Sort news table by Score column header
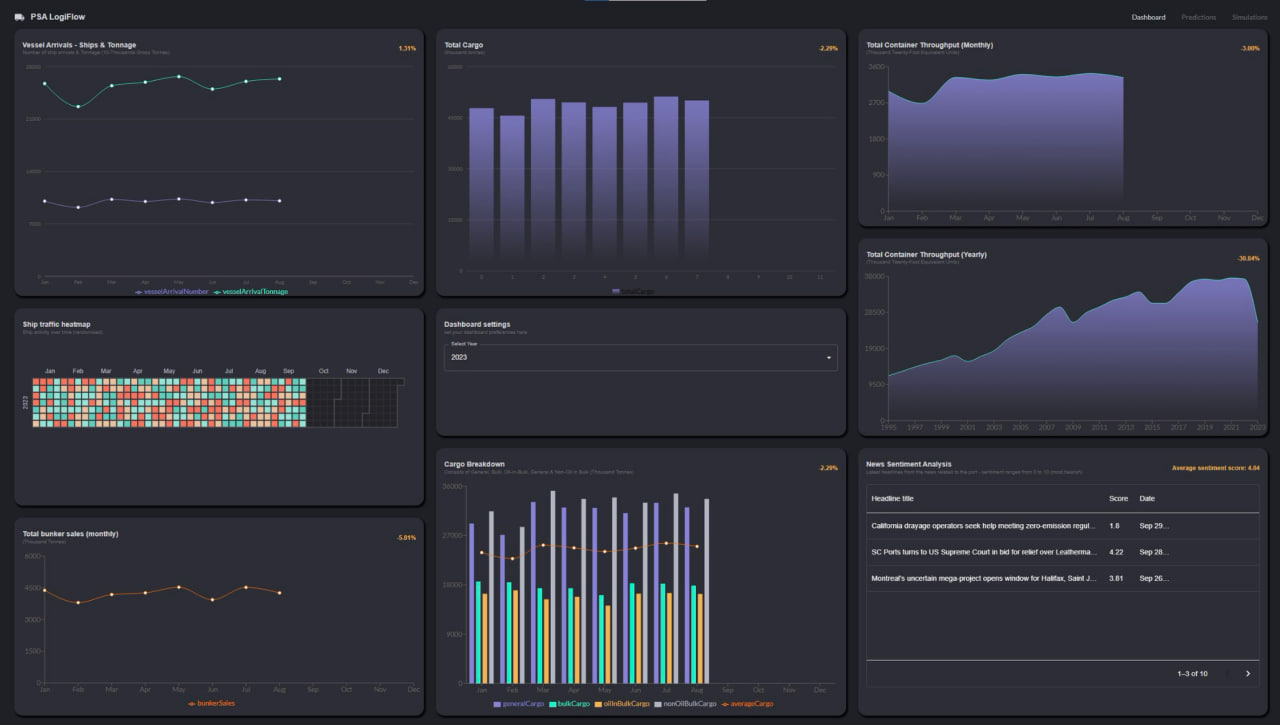This screenshot has height=725, width=1280. click(x=1118, y=498)
